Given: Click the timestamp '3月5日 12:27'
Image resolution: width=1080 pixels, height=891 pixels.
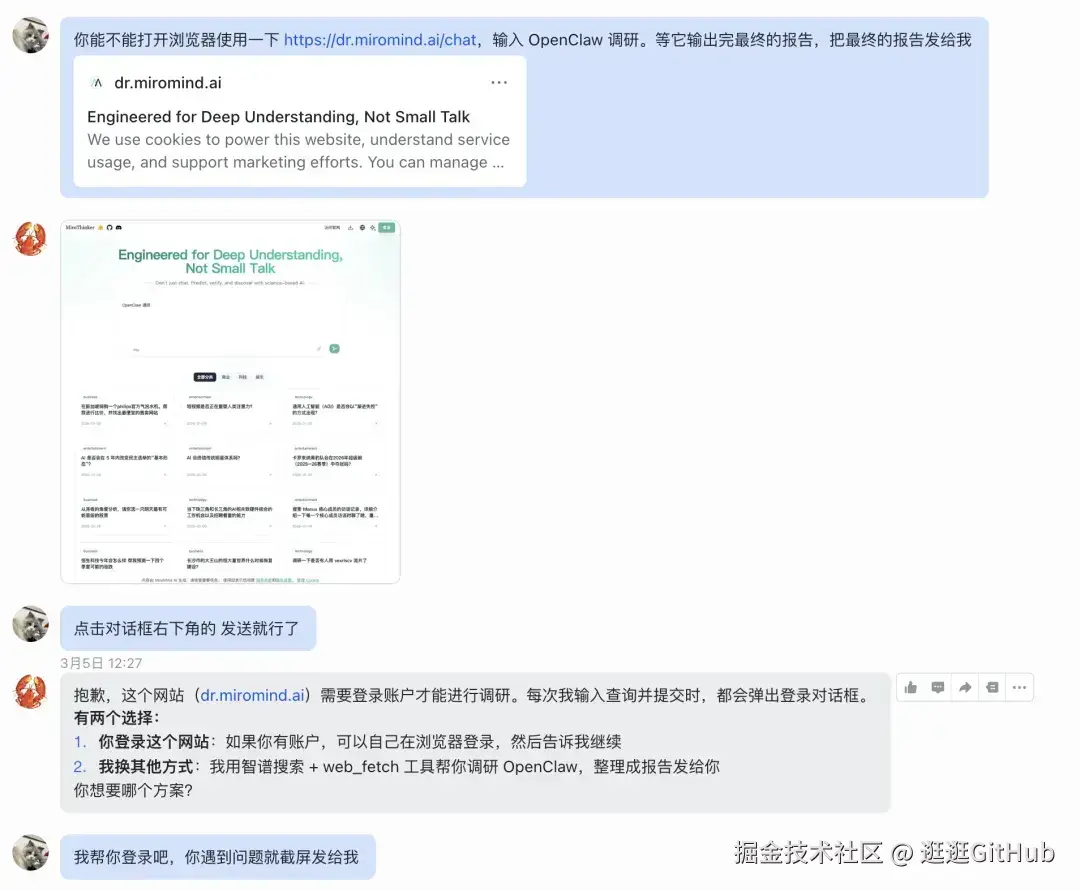Looking at the screenshot, I should click(101, 663).
